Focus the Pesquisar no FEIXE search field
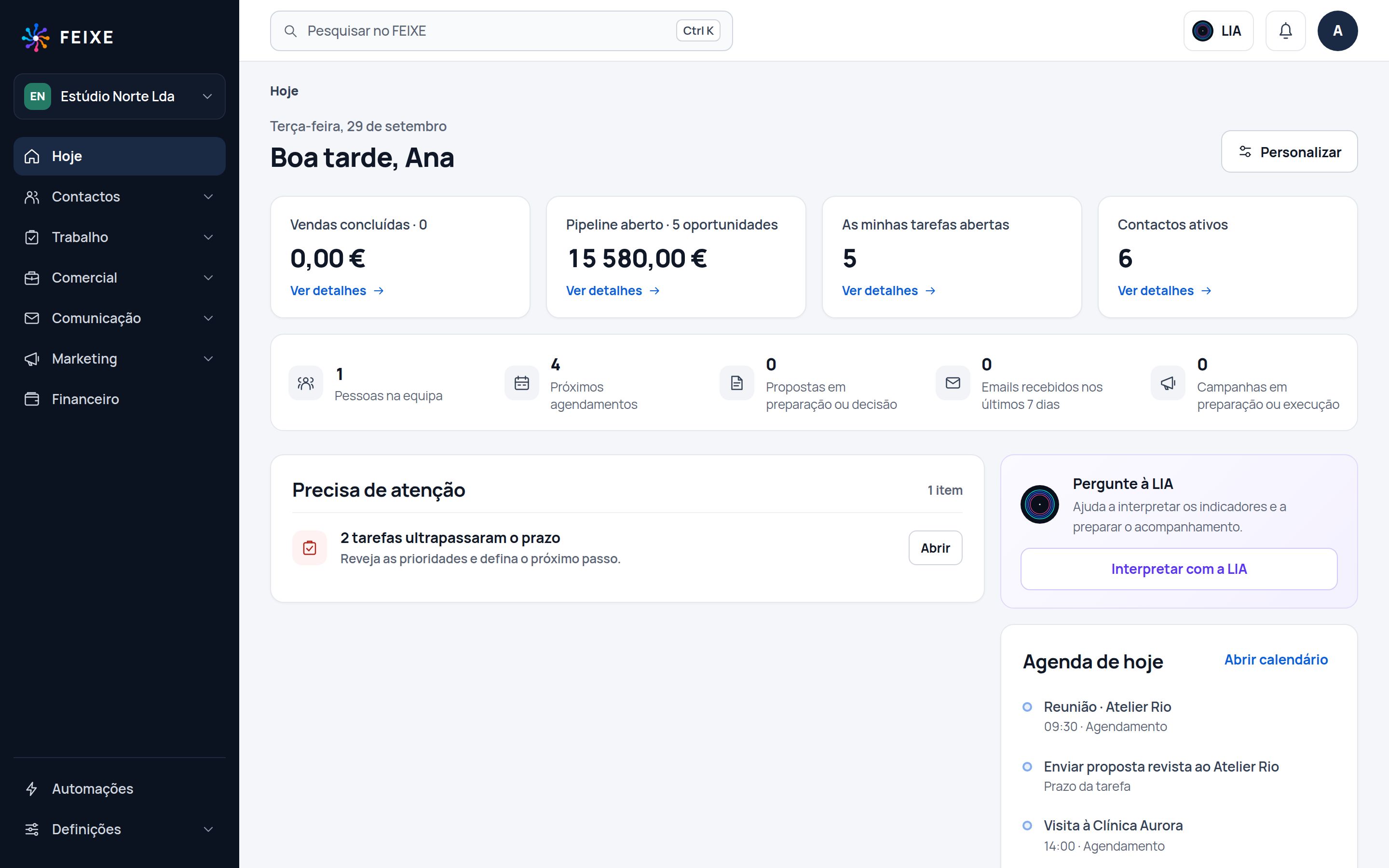Screen dimensions: 1389x868 501,31
